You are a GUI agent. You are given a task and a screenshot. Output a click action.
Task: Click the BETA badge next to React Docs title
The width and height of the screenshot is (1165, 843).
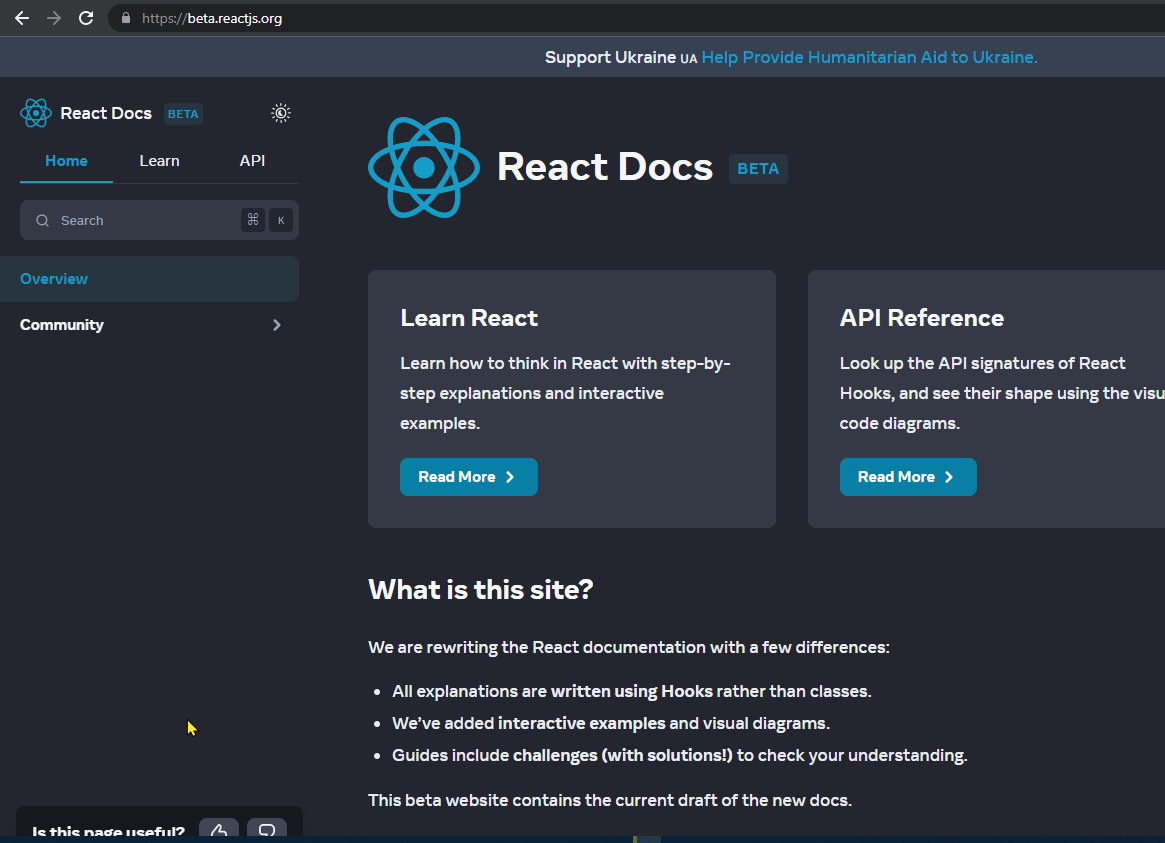click(758, 168)
